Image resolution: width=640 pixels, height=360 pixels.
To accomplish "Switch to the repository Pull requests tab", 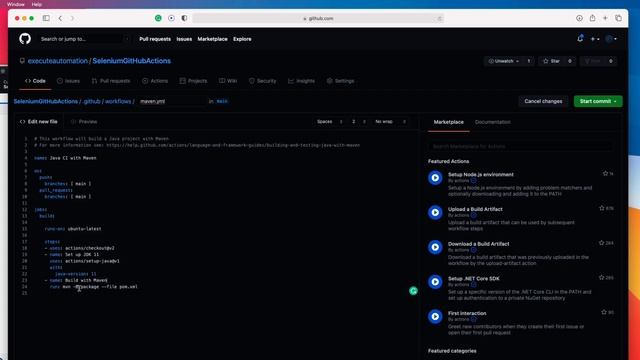I will 111,81.
